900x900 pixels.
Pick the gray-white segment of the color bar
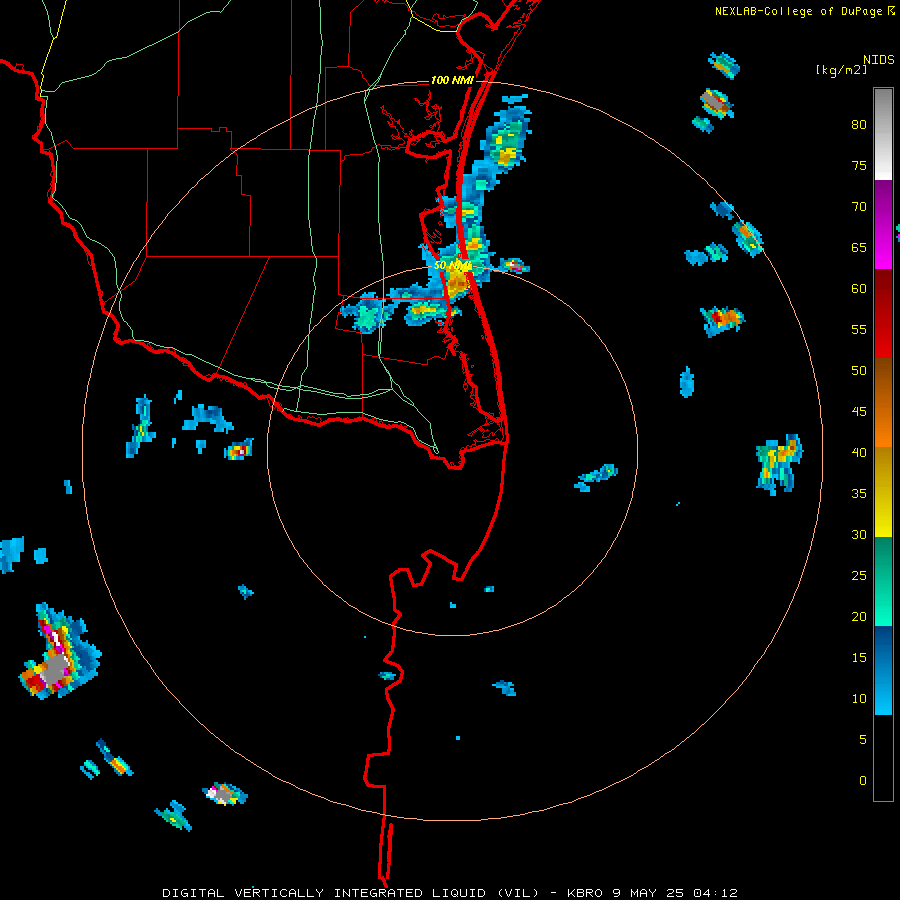[883, 134]
